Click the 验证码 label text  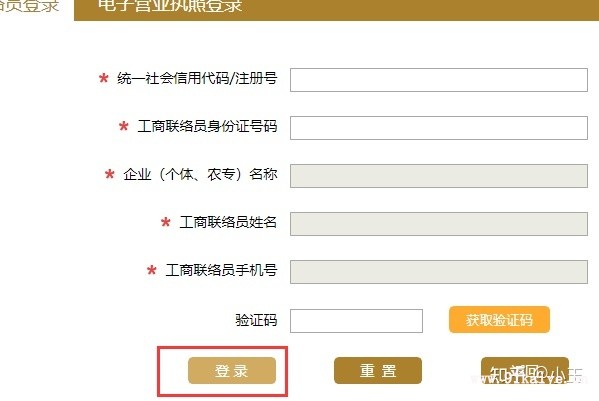pyautogui.click(x=256, y=320)
